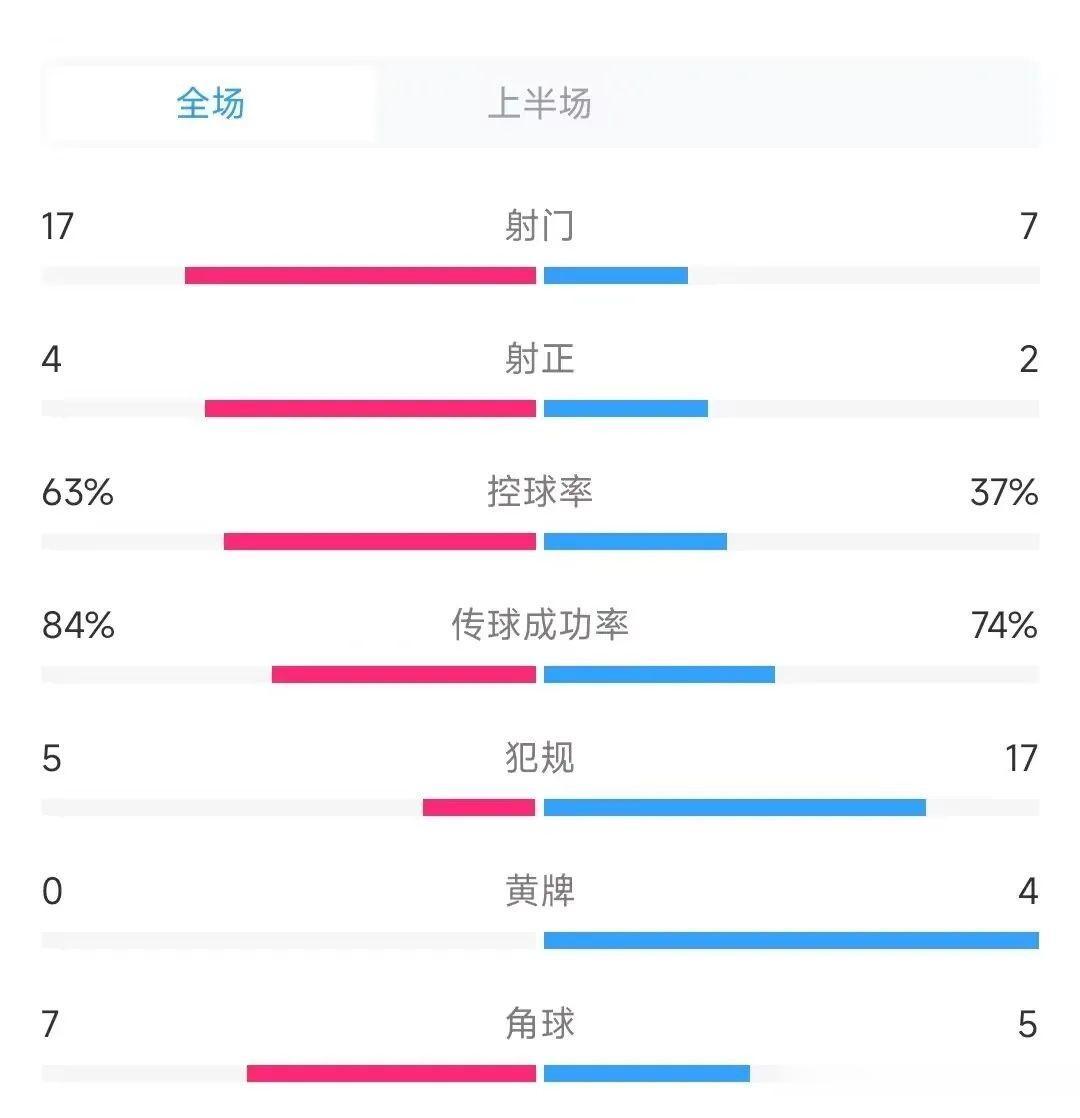Select the 控球率 stat label
Image resolution: width=1080 pixels, height=1118 pixels.
tap(540, 492)
